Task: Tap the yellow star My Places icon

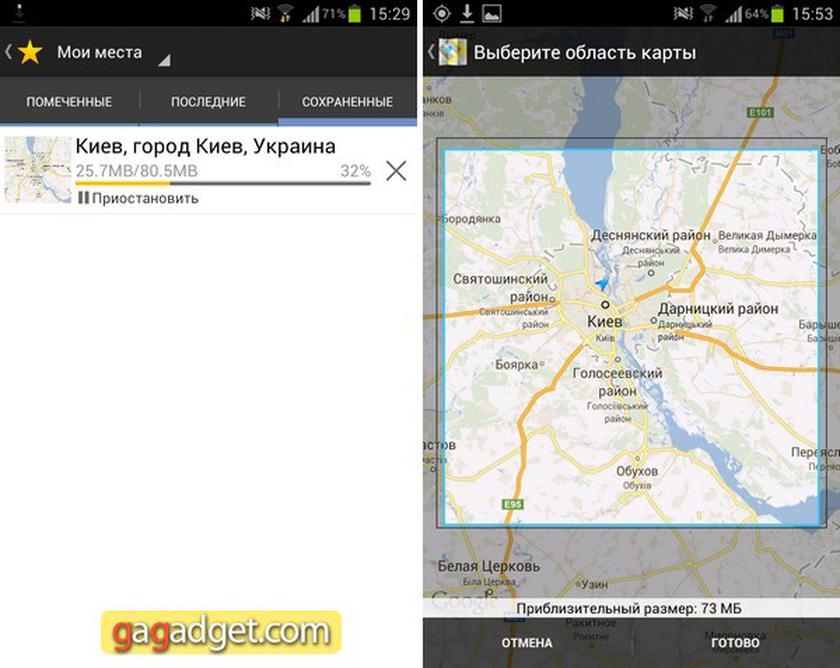Action: pos(30,53)
